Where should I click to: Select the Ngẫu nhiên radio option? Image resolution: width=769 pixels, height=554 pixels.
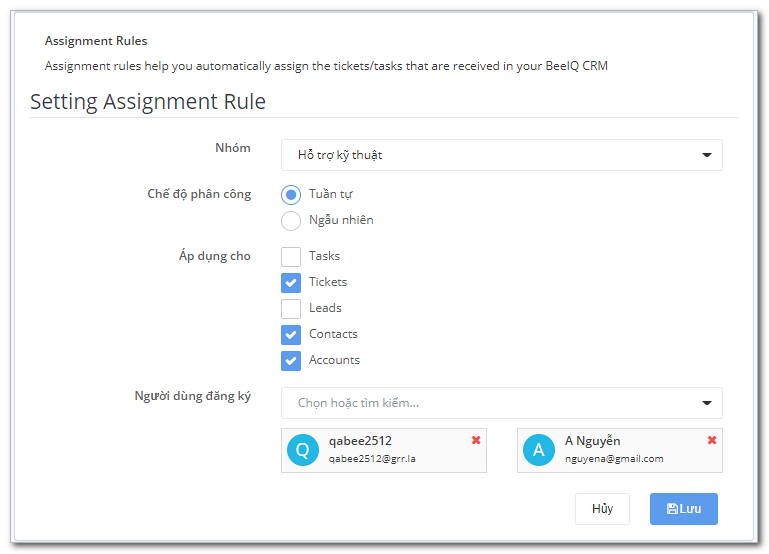coord(291,221)
